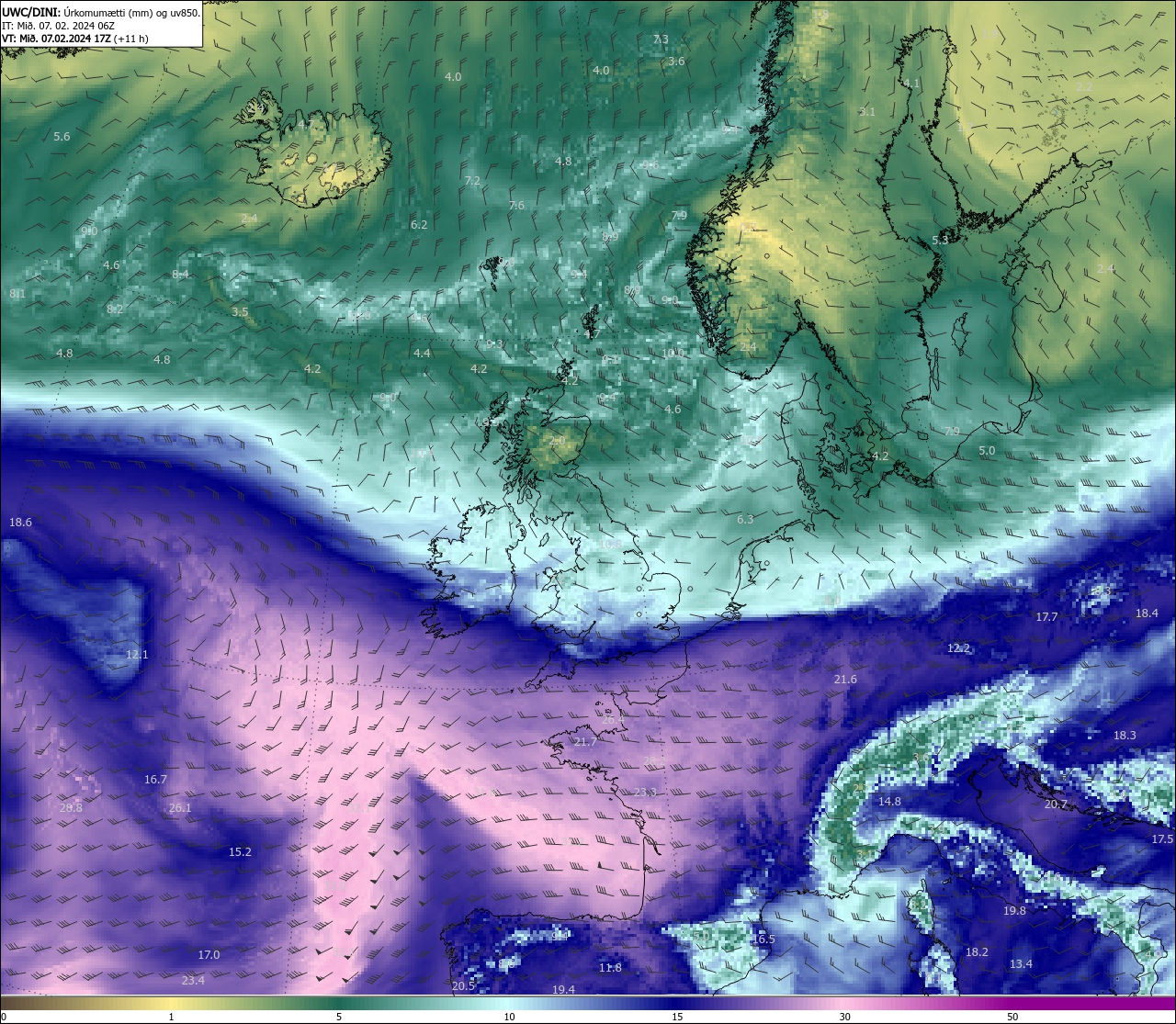The width and height of the screenshot is (1176, 1024).
Task: Click the value 26.1 on the map
Action: point(180,808)
